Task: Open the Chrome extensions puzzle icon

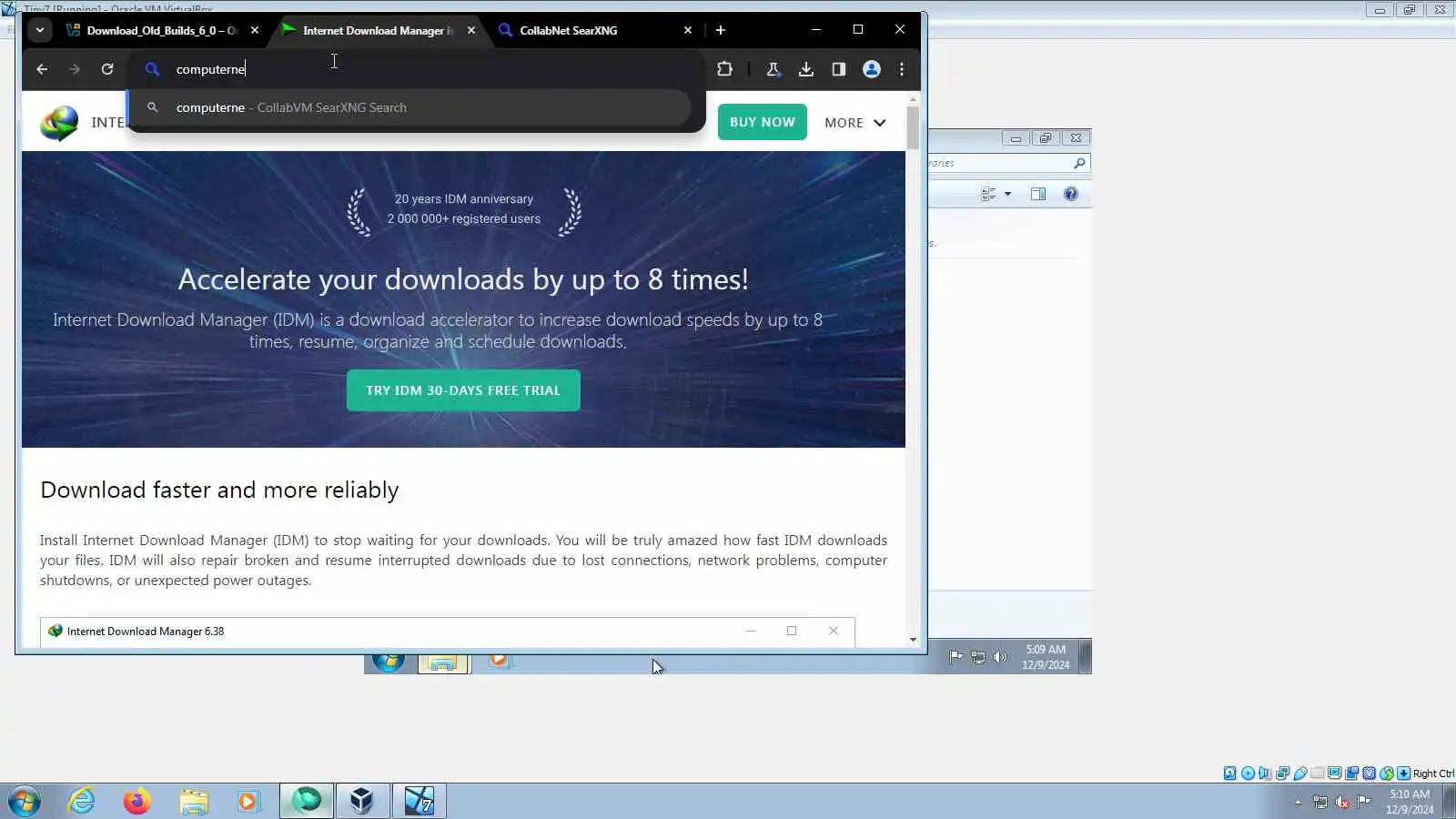Action: (724, 69)
